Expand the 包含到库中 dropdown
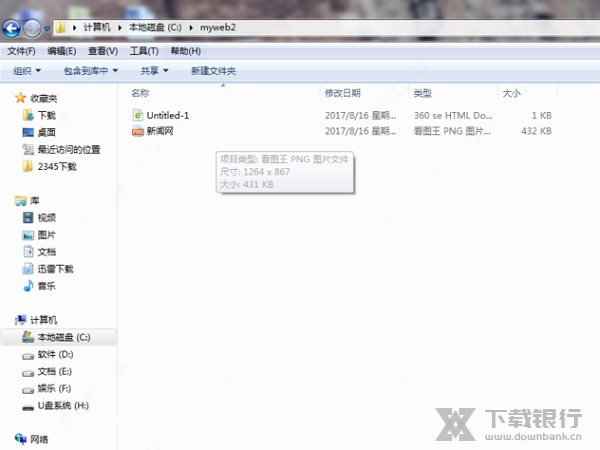Image resolution: width=600 pixels, height=450 pixels. [90, 71]
